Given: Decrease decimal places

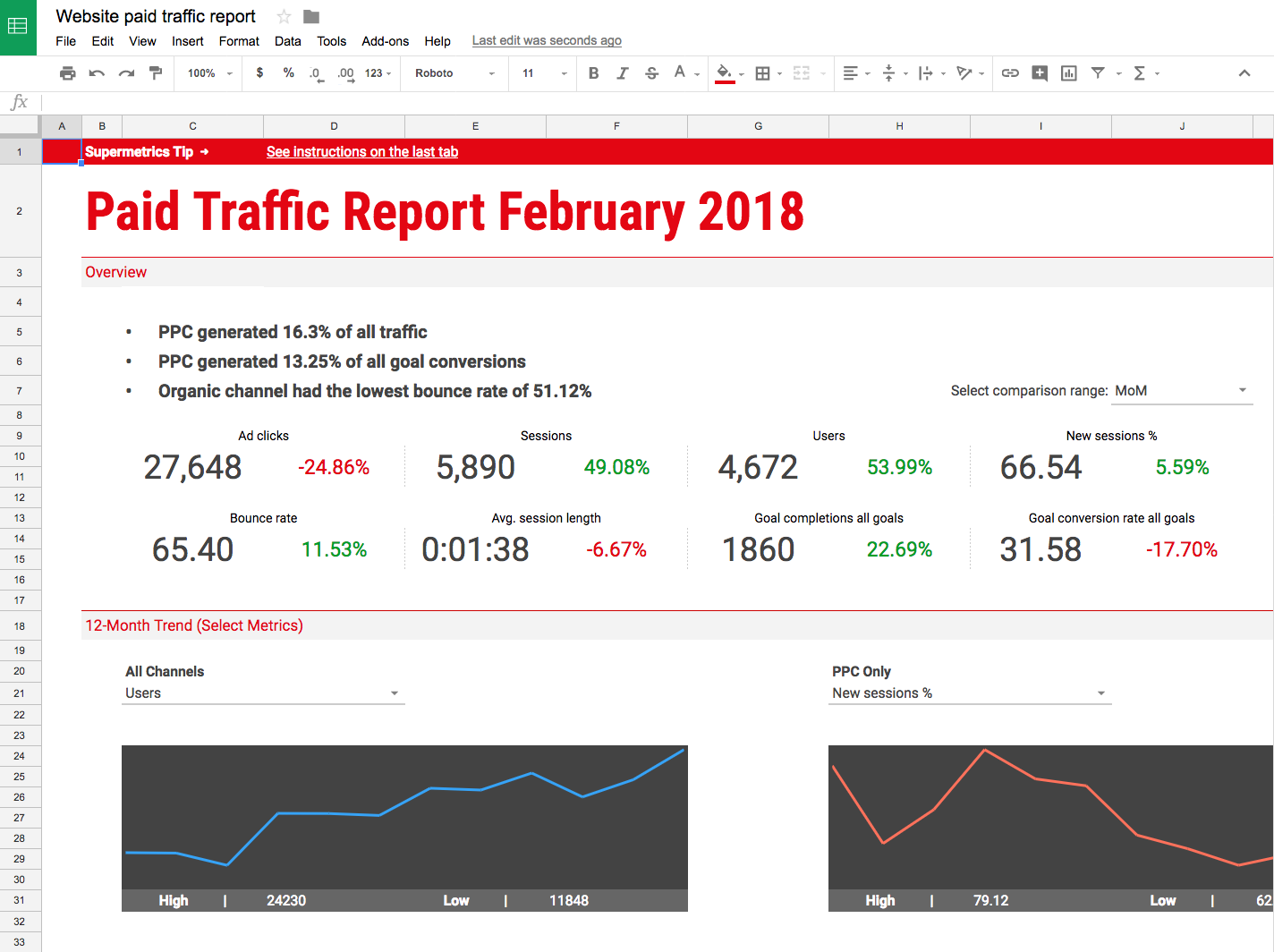Looking at the screenshot, I should [x=316, y=73].
